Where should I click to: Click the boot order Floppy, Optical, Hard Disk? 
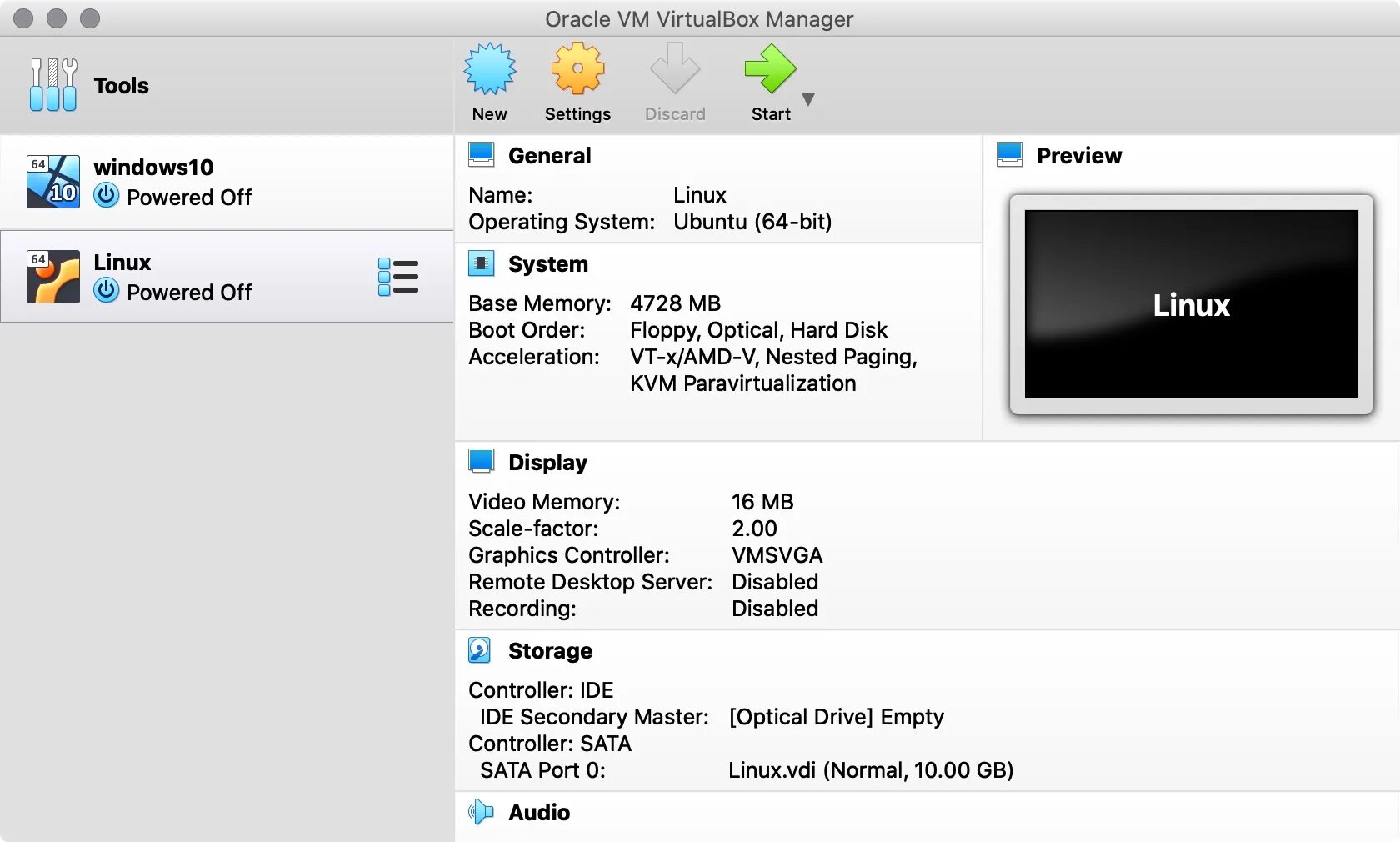pyautogui.click(x=758, y=330)
